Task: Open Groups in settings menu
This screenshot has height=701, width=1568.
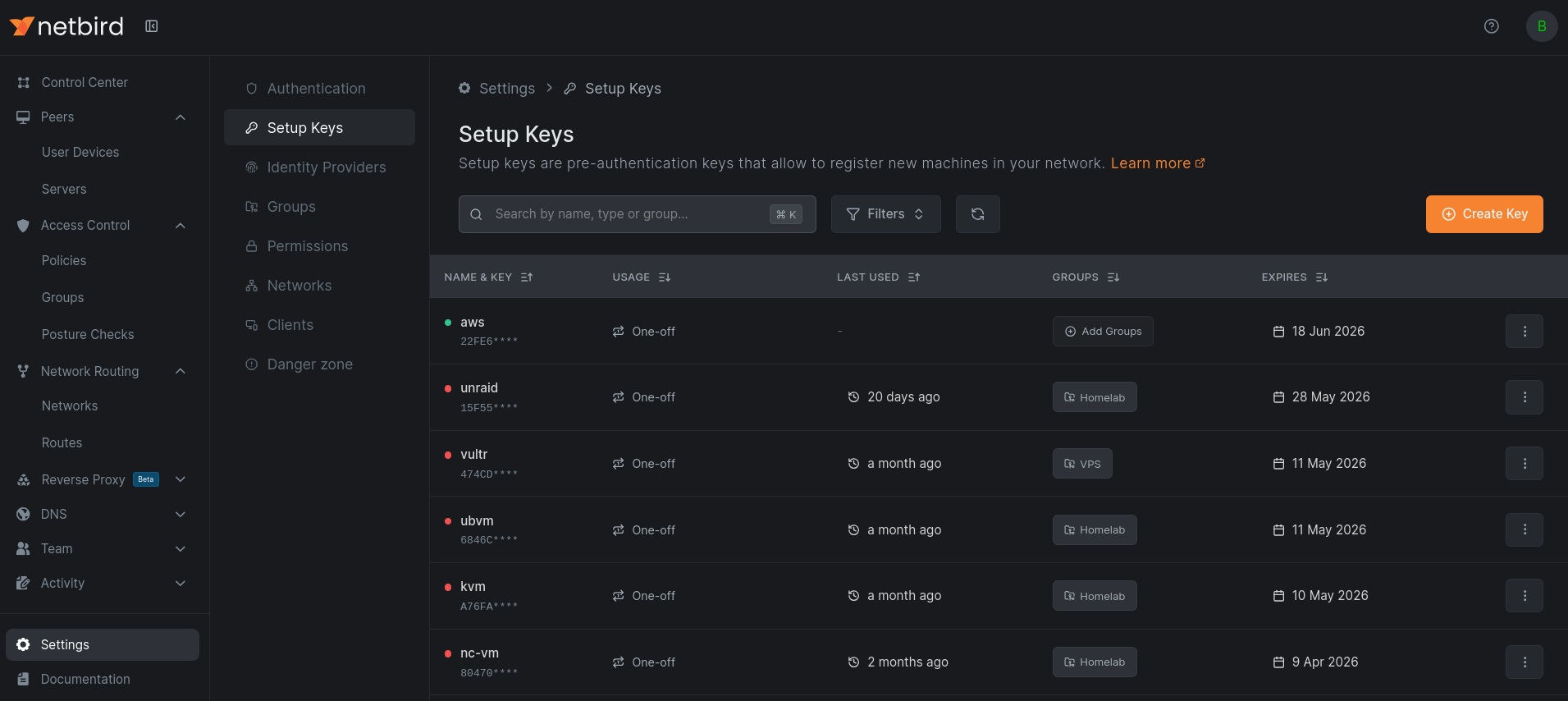Action: (319, 207)
